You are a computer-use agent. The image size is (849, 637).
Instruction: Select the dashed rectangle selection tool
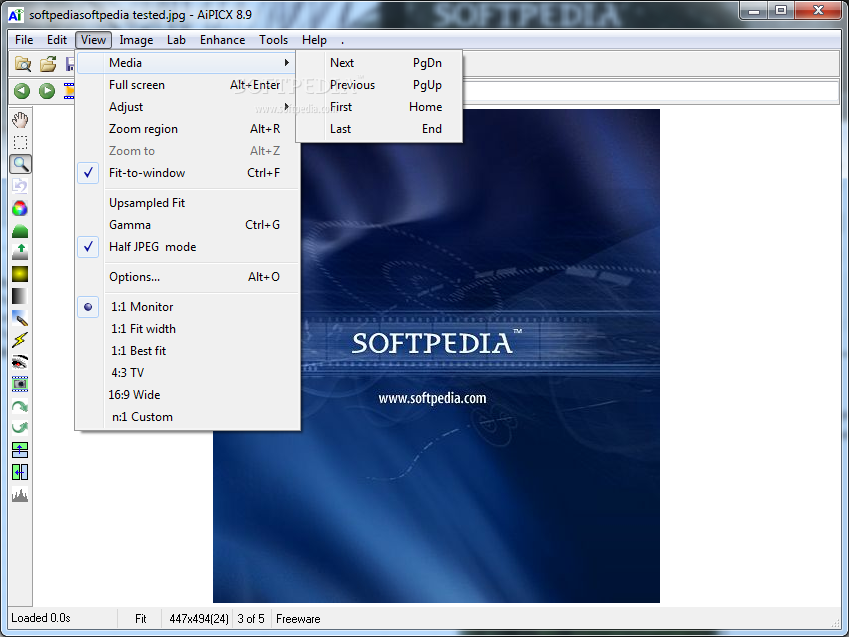pos(20,142)
